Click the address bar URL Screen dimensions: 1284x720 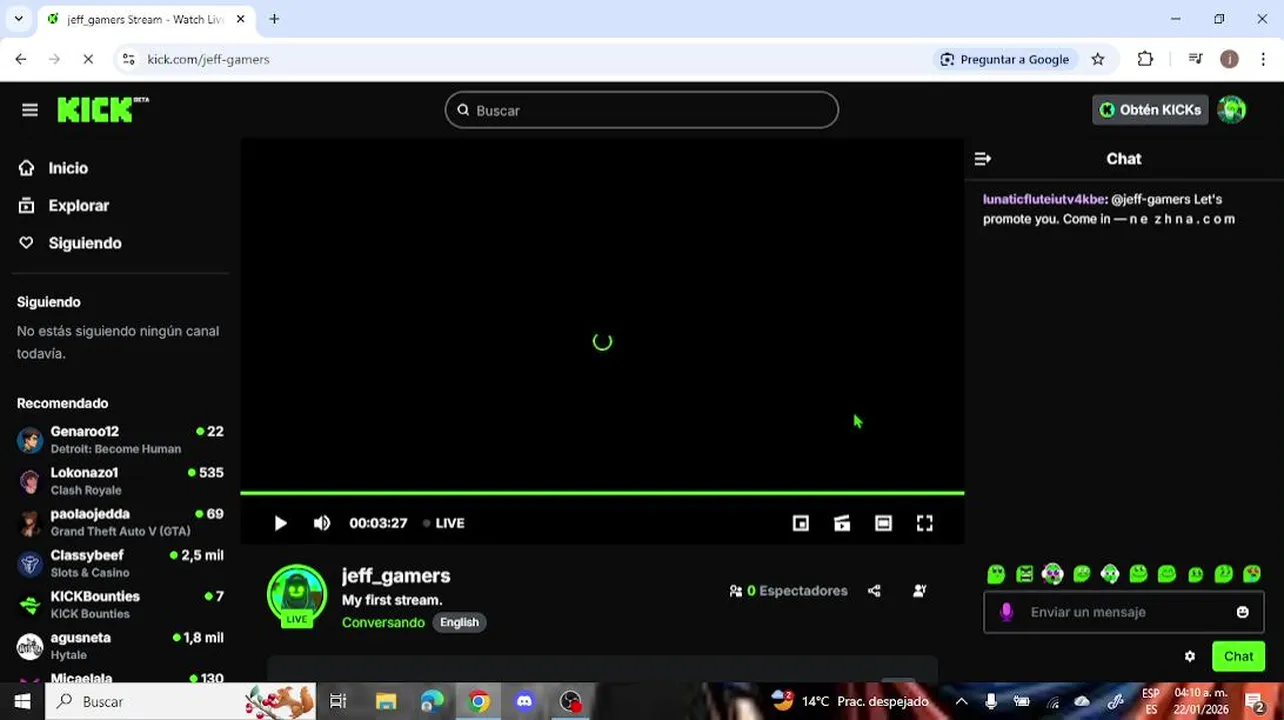click(x=208, y=59)
